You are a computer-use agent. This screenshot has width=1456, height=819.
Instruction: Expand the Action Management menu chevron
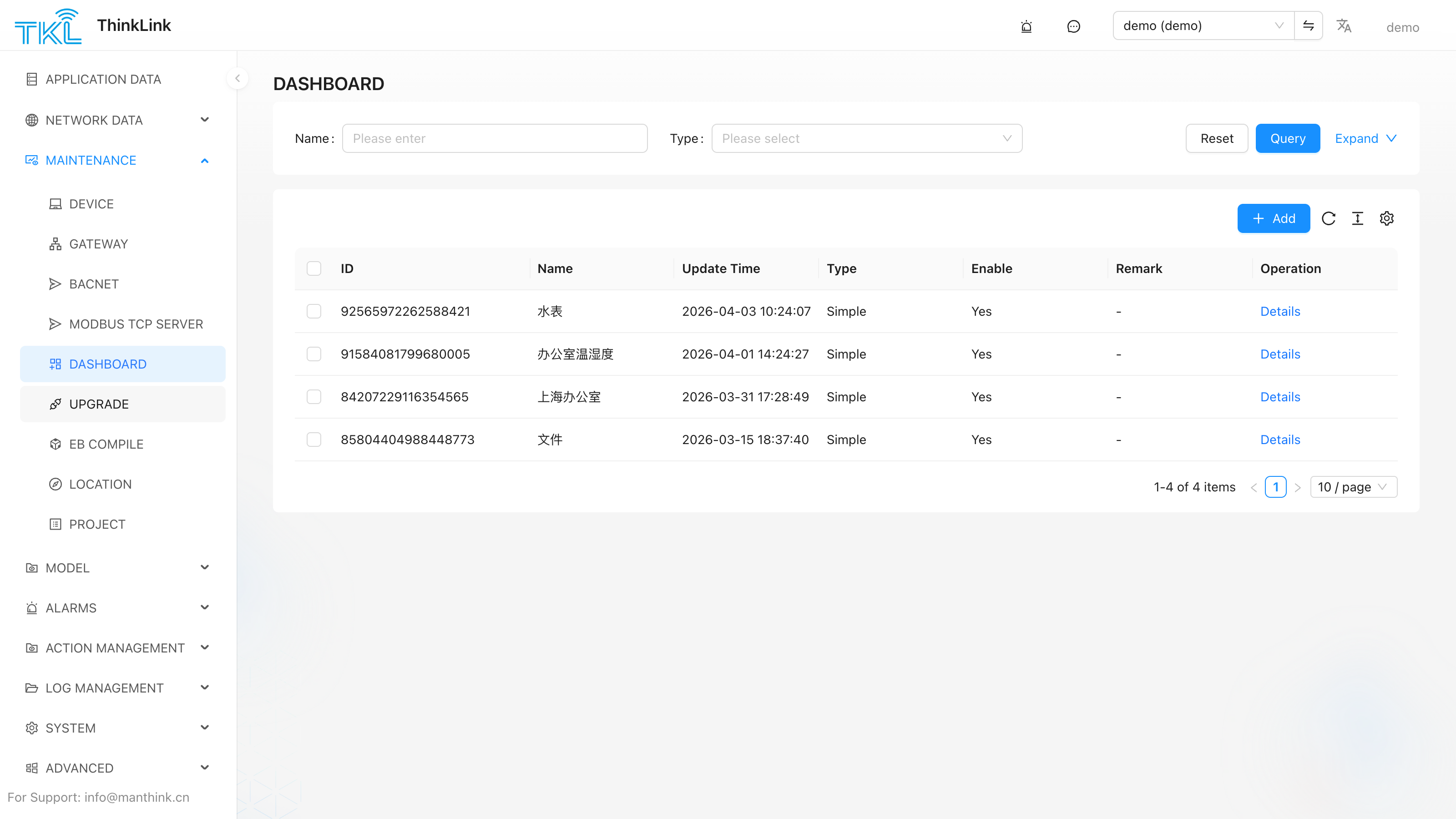click(x=205, y=648)
